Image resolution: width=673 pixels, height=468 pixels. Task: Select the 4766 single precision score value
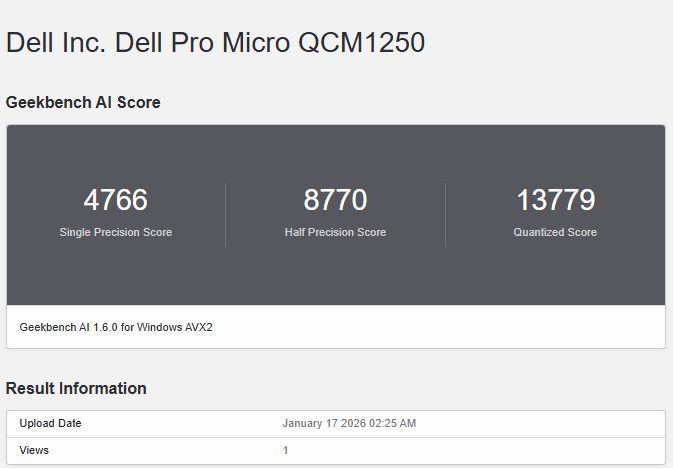(115, 200)
